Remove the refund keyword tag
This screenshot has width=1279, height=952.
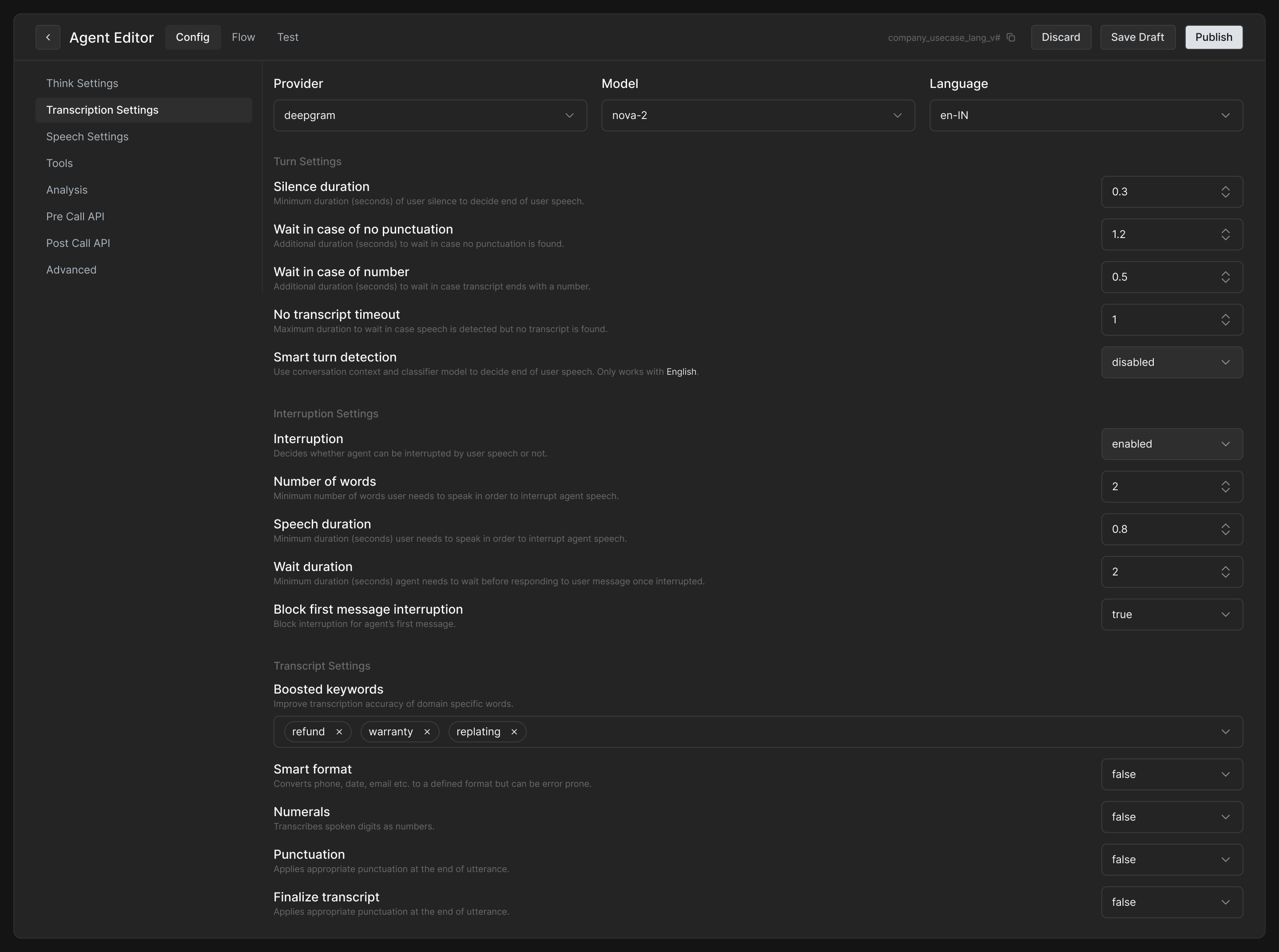[339, 732]
